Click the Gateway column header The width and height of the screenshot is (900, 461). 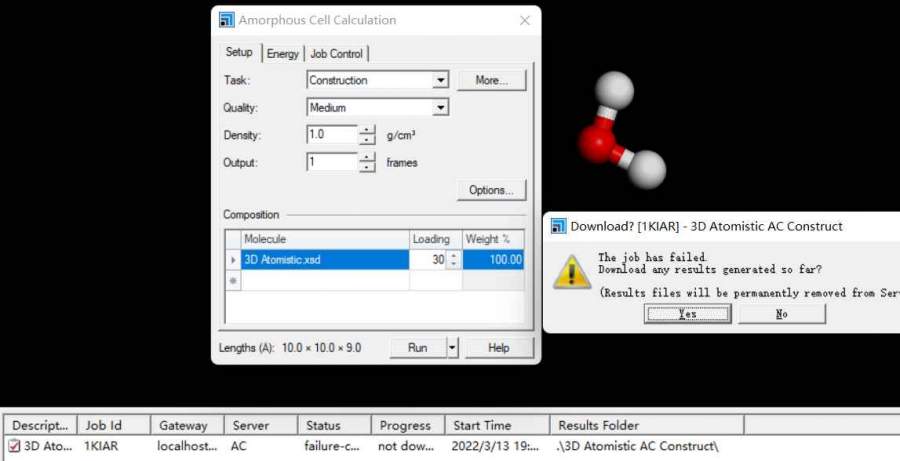tap(187, 425)
